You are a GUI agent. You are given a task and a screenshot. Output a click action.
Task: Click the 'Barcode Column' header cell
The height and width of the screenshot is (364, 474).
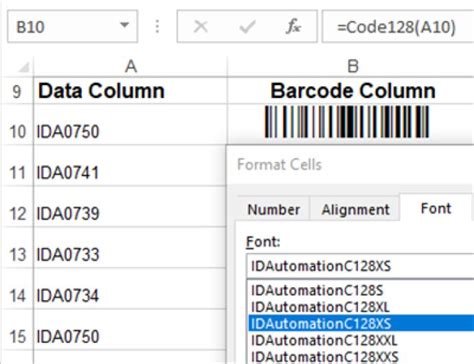point(351,91)
